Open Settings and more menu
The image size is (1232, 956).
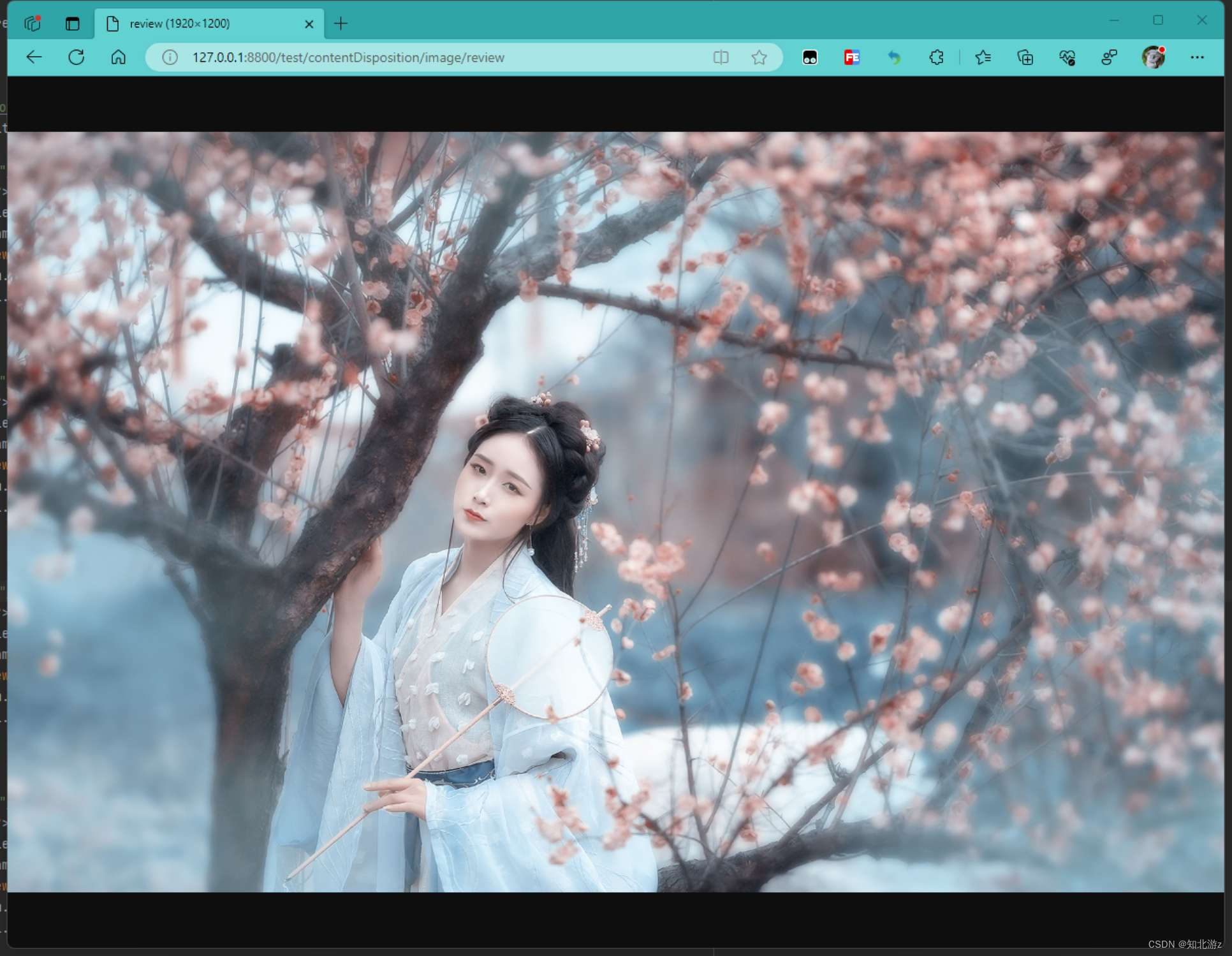click(x=1198, y=57)
